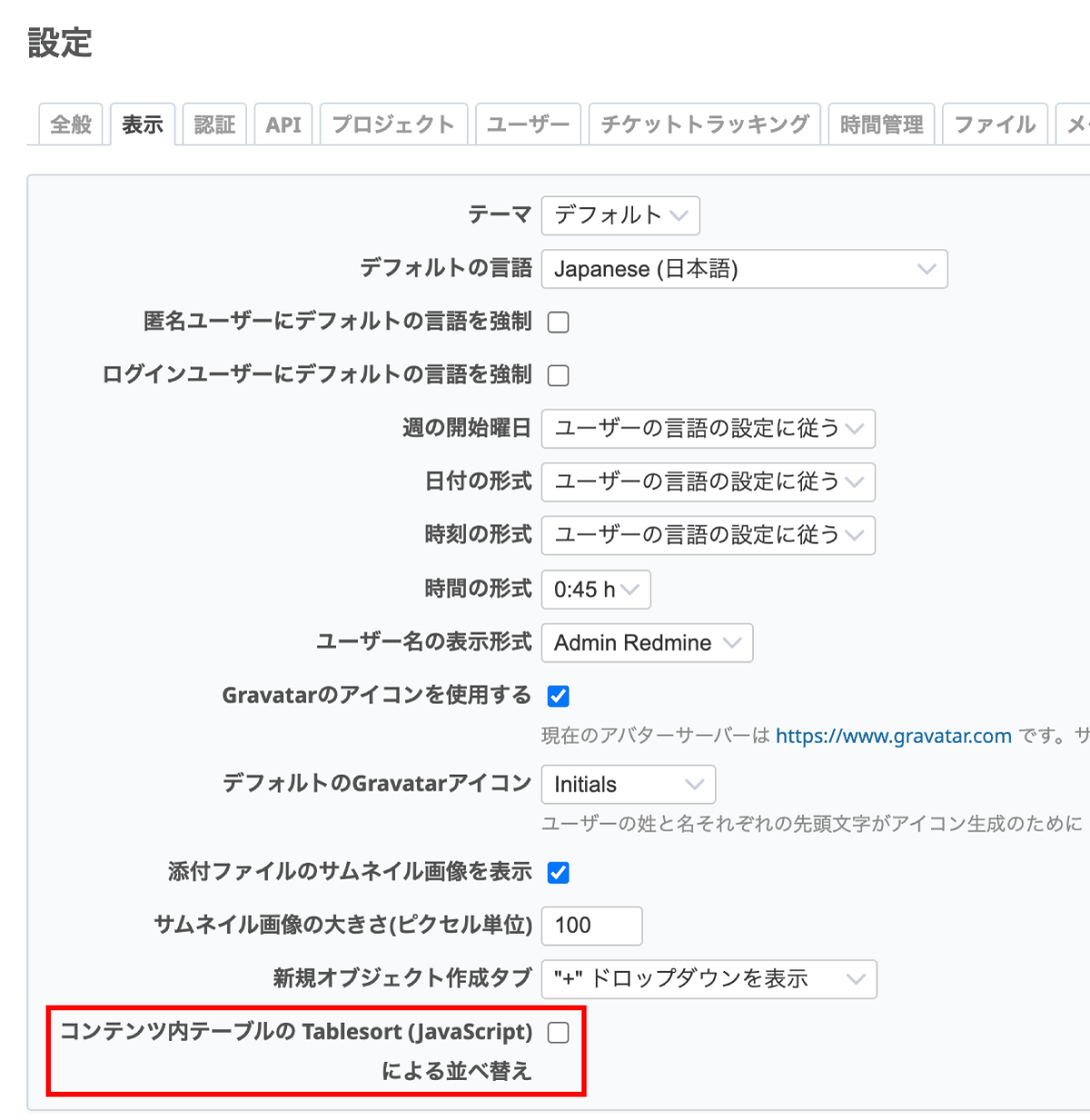Open the デフォルトの言語 dropdown
The image size is (1090, 1120).
tap(743, 269)
